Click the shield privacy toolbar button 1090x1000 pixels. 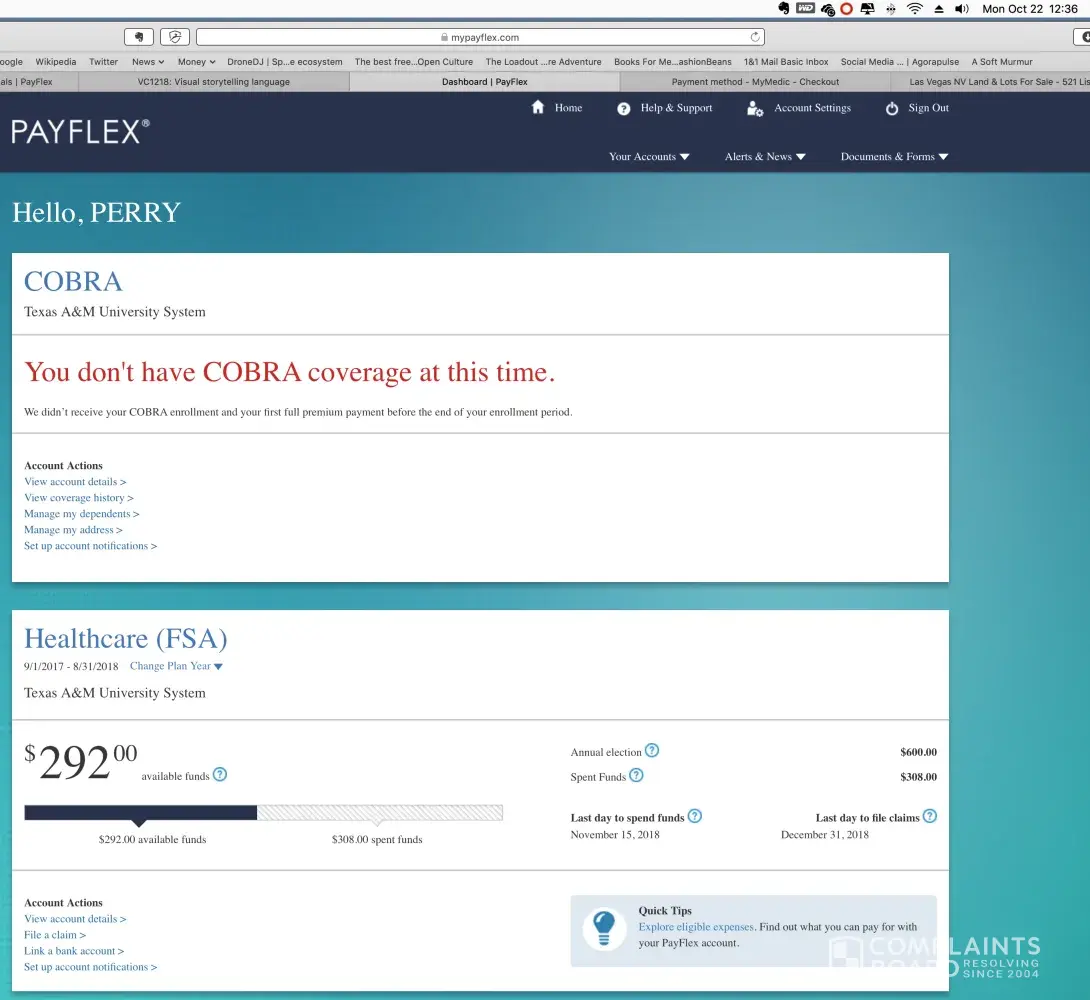point(175,37)
